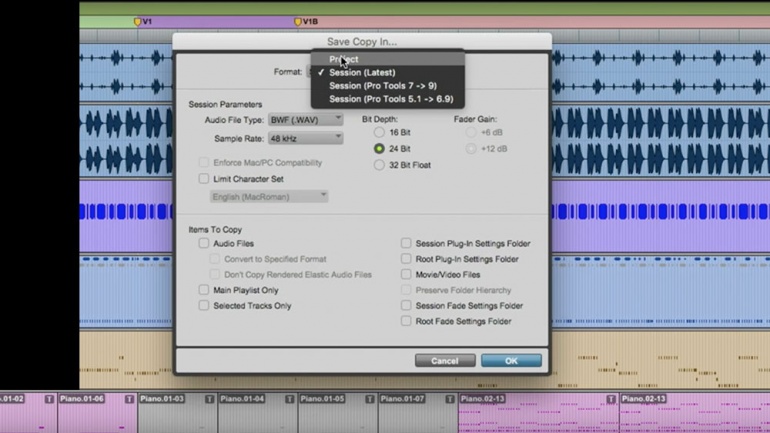Pick Session (Pro Tools 5.1 -> 6.9) format
770x433 pixels.
[390, 99]
